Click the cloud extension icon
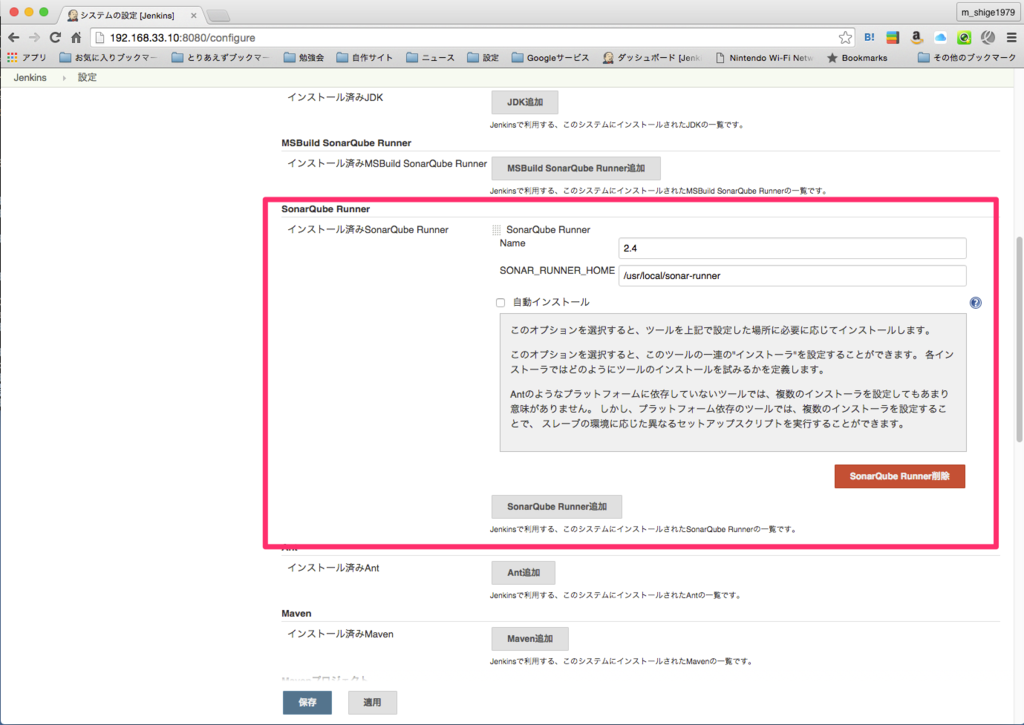This screenshot has width=1024, height=725. click(940, 38)
